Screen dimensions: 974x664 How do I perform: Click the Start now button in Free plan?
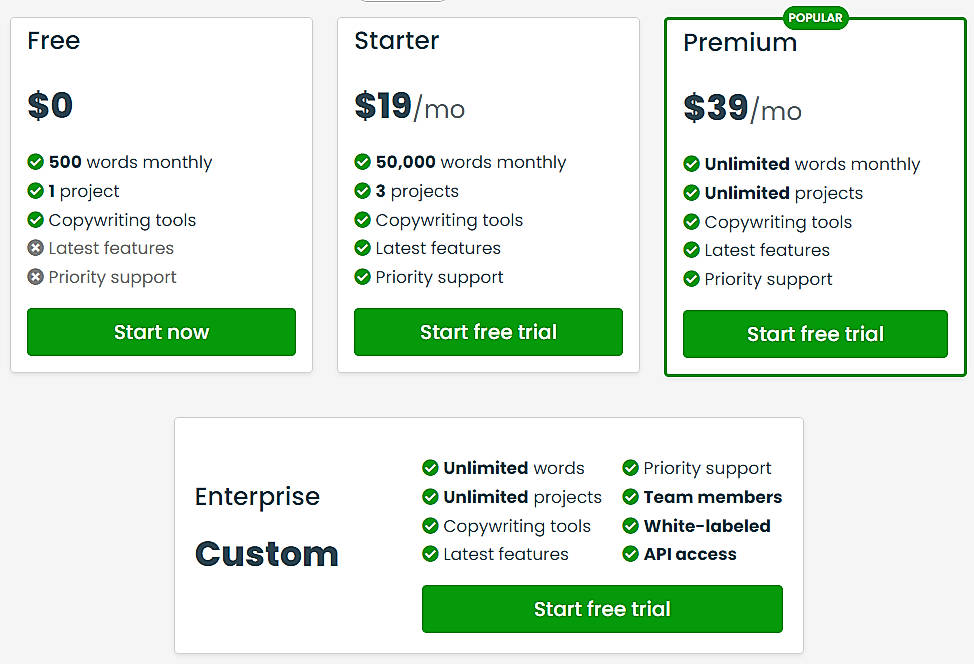(161, 332)
